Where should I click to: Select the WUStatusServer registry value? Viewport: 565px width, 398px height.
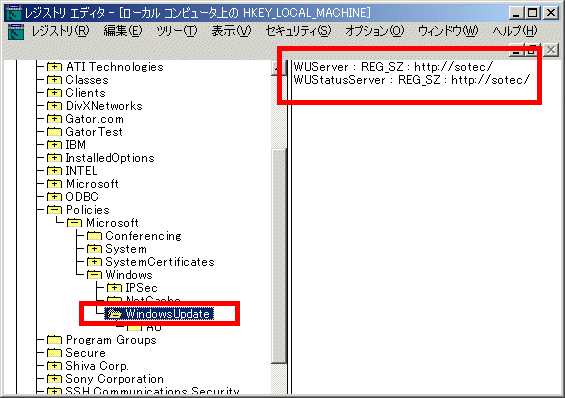[x=412, y=80]
